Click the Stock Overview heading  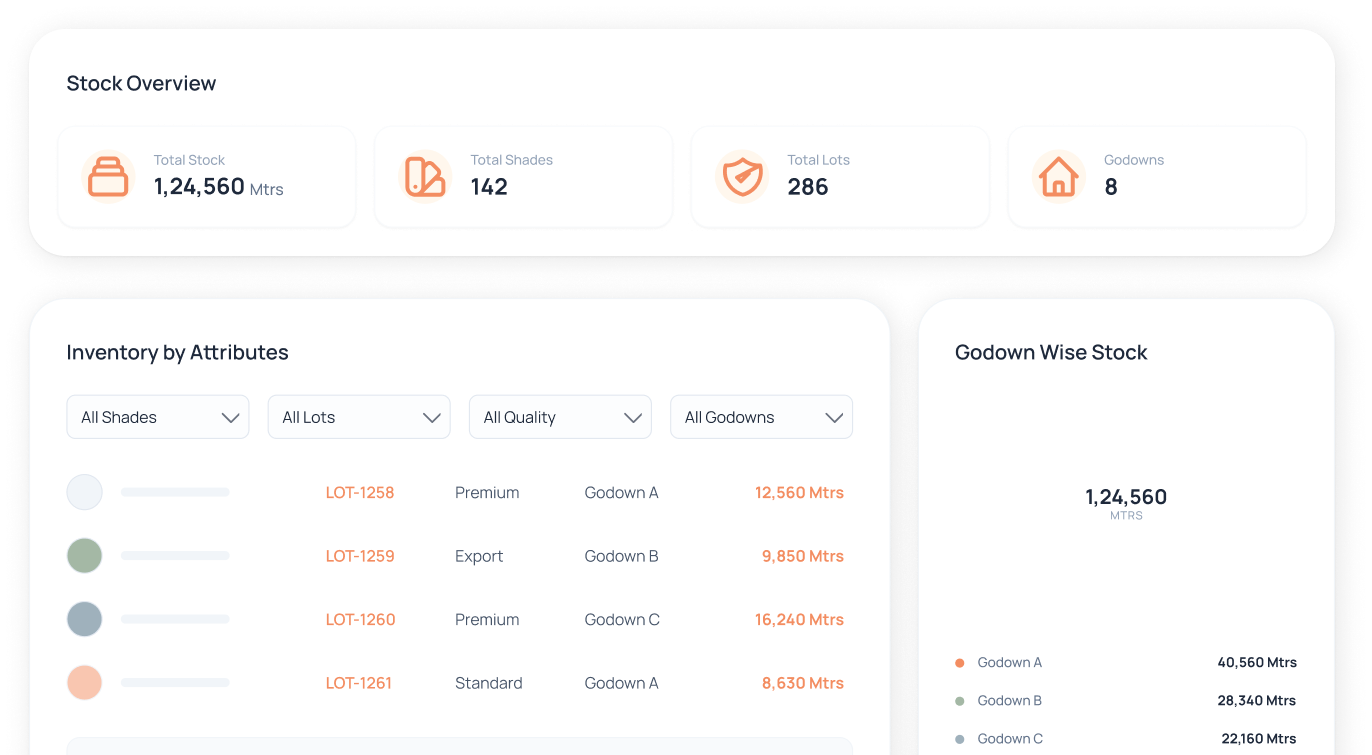[141, 83]
